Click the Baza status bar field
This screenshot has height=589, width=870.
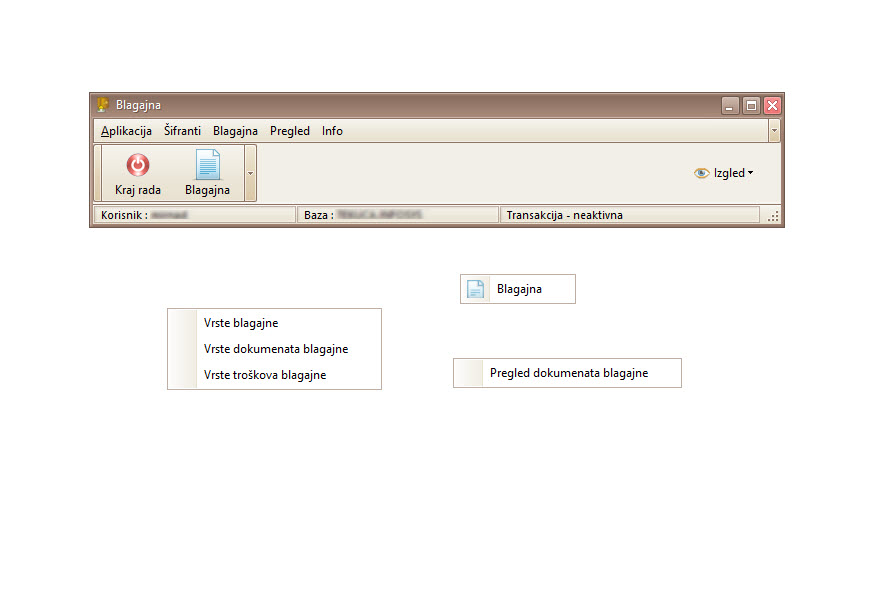[398, 215]
